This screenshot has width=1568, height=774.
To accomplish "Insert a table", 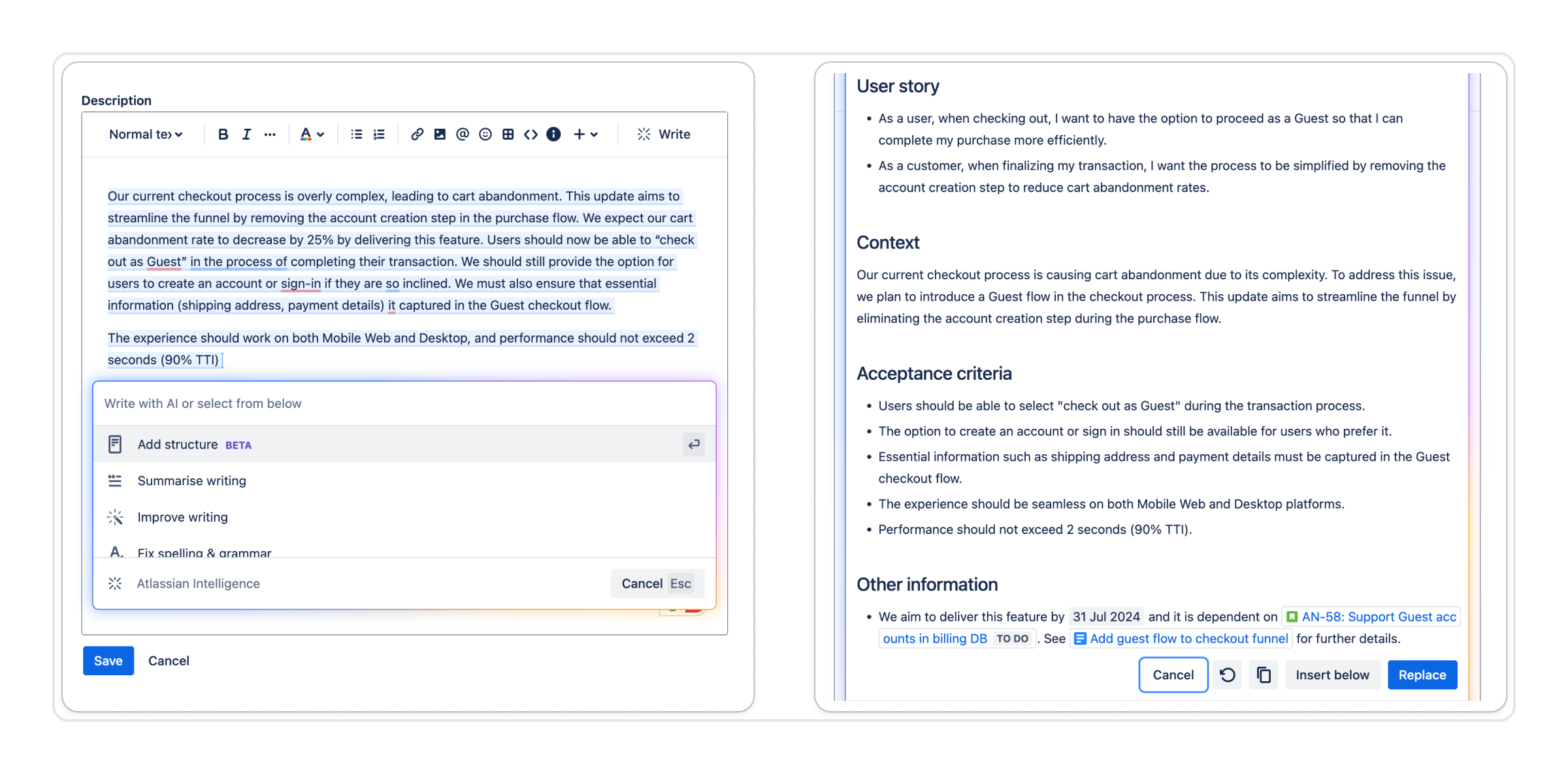I will coord(508,134).
